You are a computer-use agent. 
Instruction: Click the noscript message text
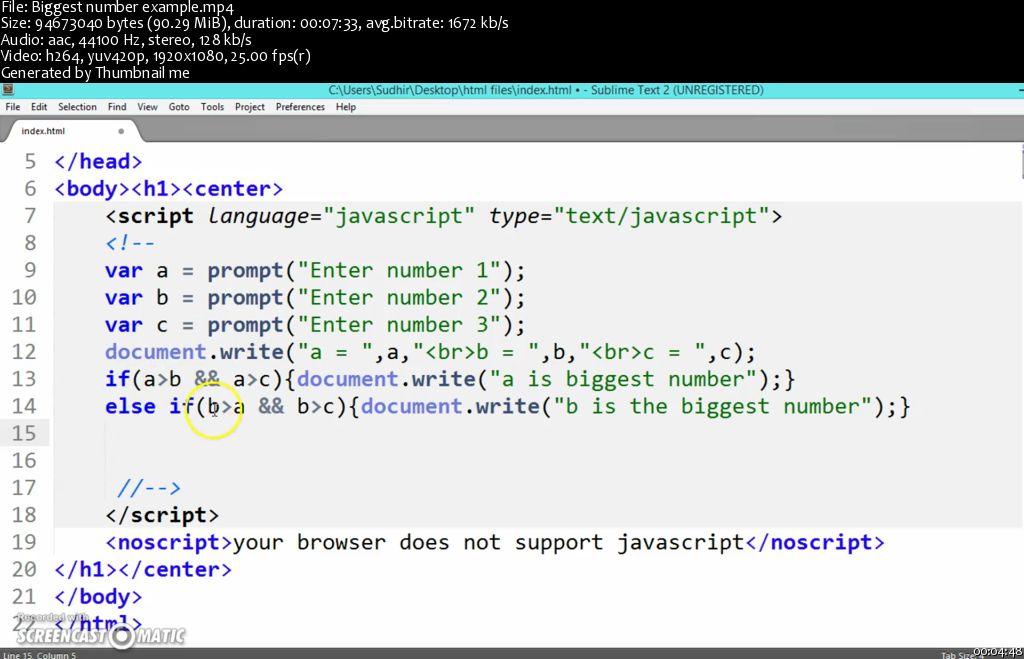[x=488, y=542]
